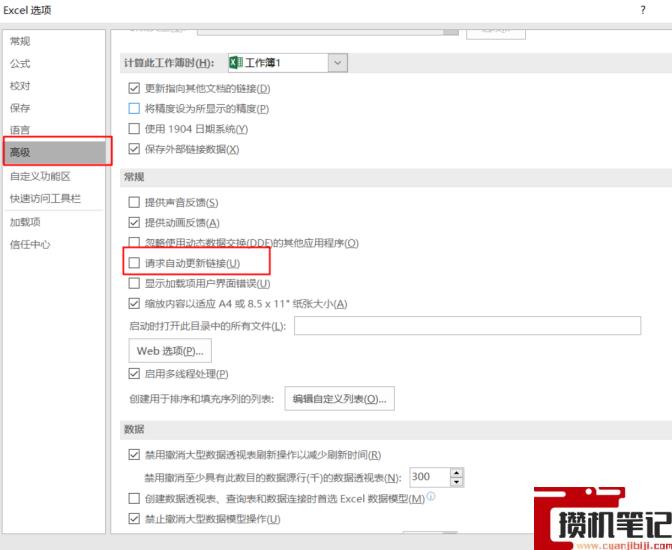Click info icon after 数据模型(M)
This screenshot has width=672, height=550.
pos(431,496)
